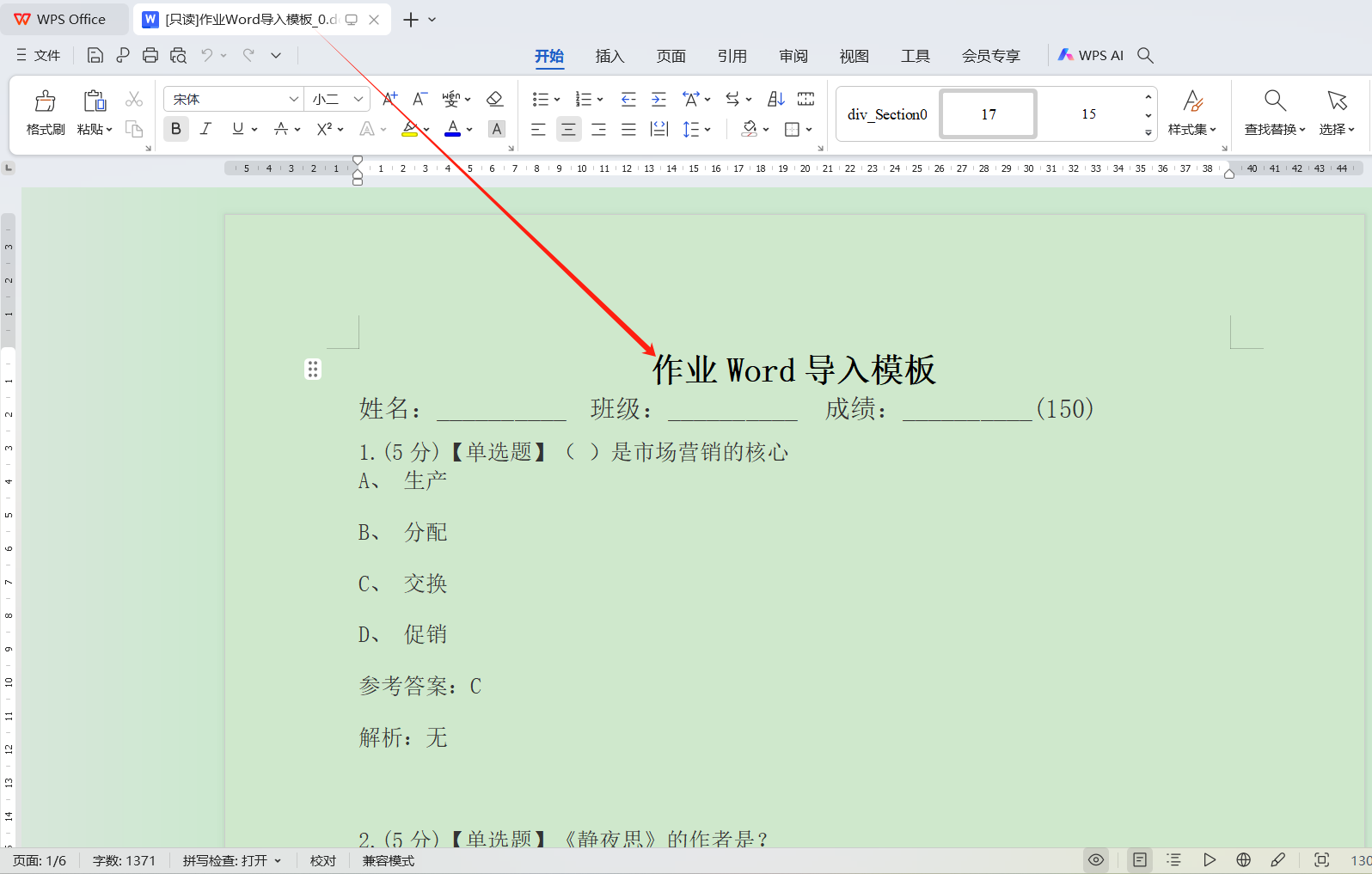Open the 审阅 ribbon tab
Screen dimensions: 1372x874
[793, 57]
